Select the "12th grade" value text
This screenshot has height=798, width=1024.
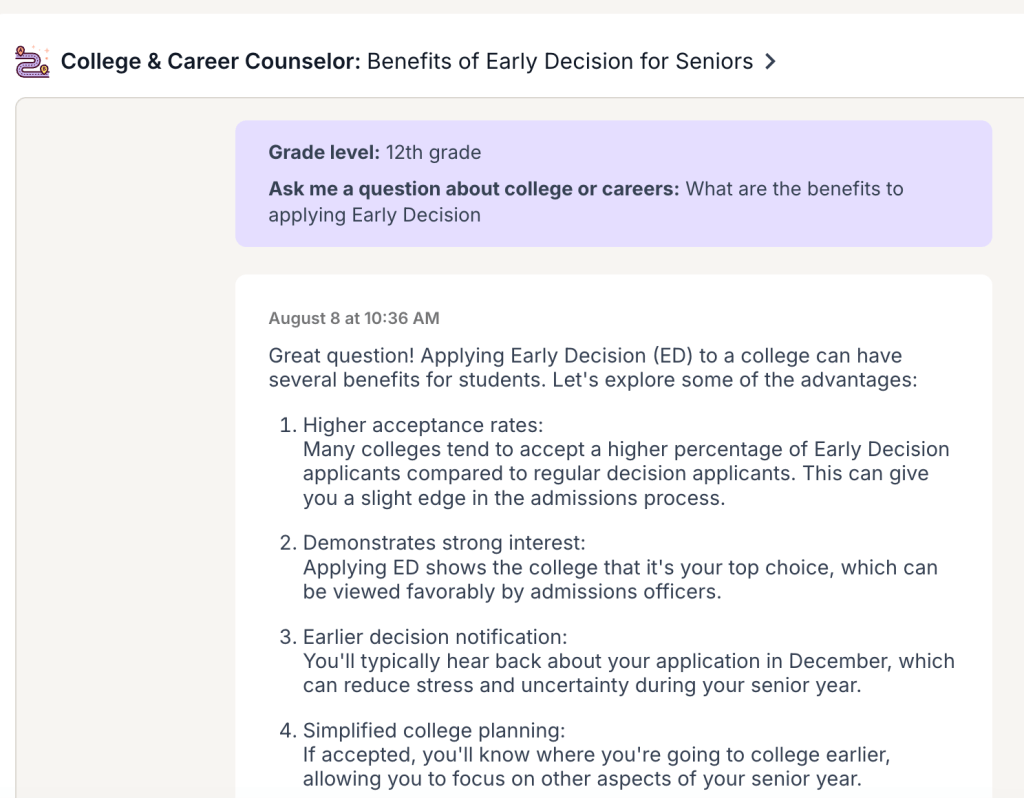433,153
